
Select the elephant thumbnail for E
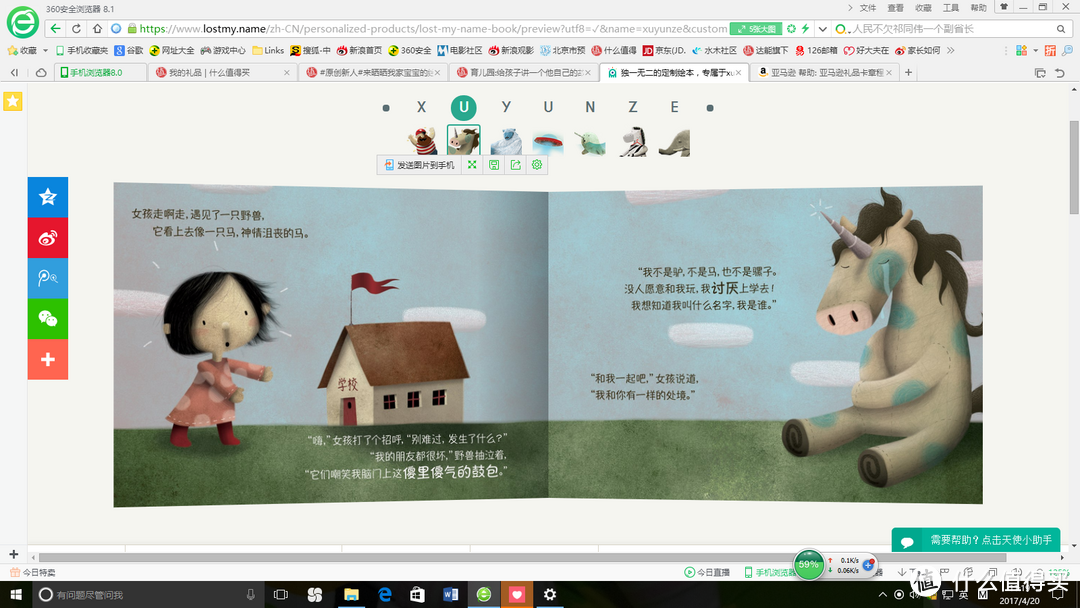(x=674, y=142)
